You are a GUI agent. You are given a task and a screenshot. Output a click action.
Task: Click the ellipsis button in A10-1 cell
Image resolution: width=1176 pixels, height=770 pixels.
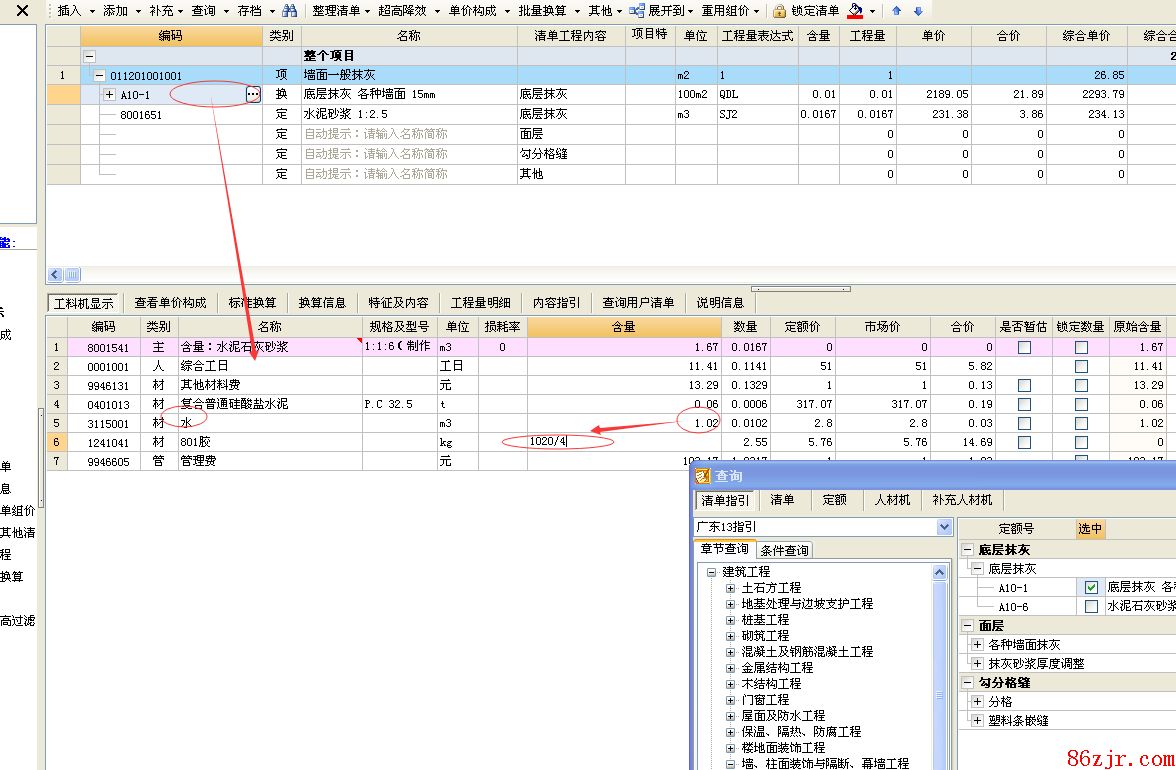point(252,94)
